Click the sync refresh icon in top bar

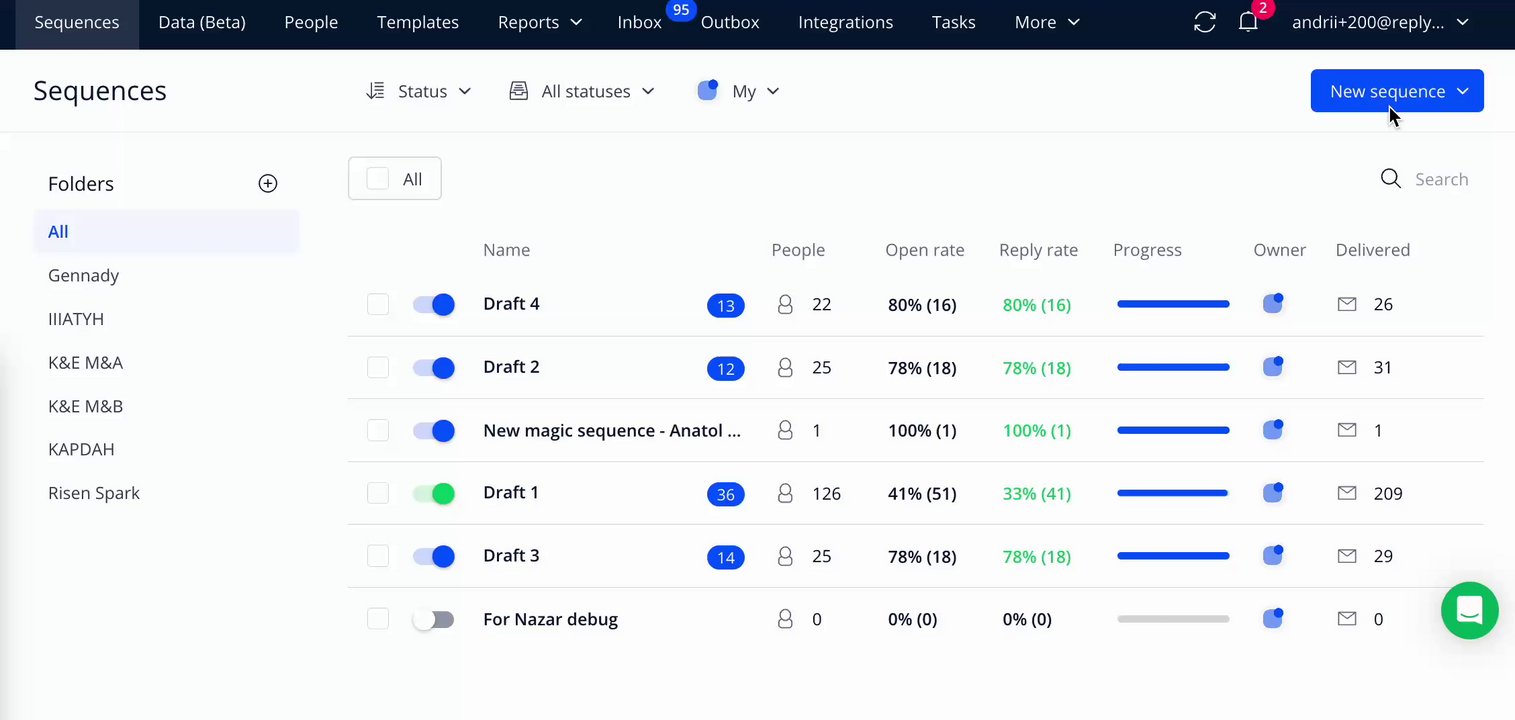coord(1205,22)
